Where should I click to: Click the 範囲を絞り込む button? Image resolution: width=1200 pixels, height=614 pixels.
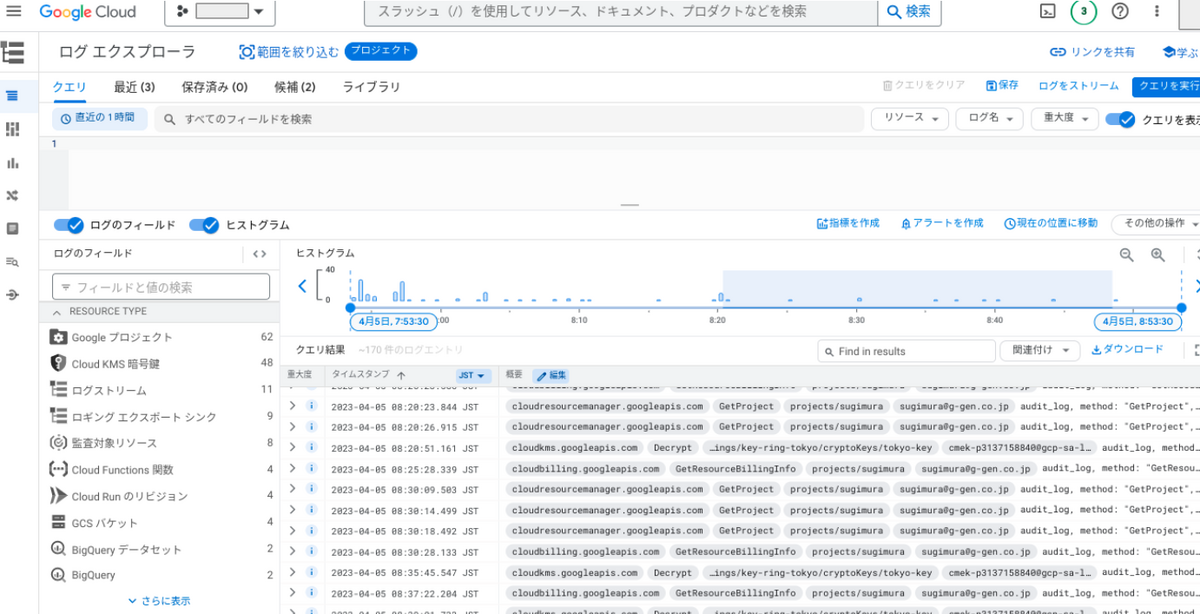tap(289, 52)
